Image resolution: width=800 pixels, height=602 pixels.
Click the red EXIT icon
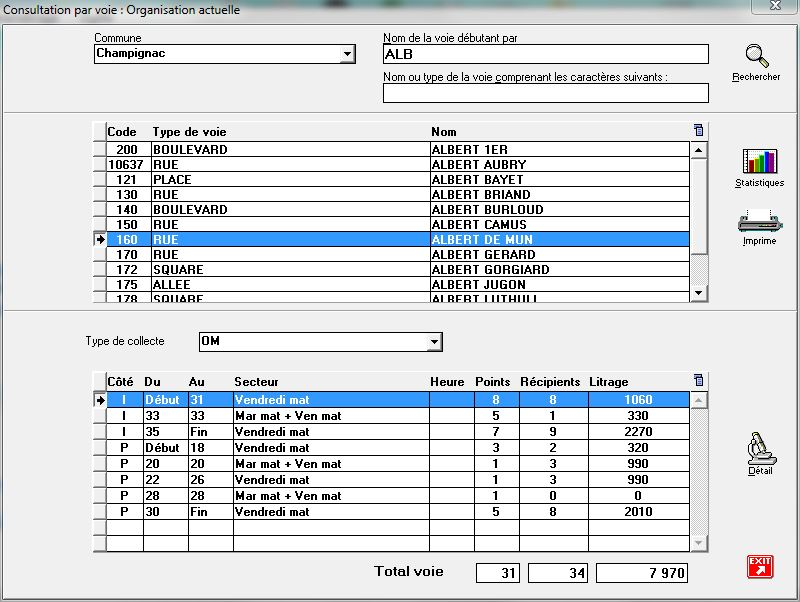coord(760,567)
